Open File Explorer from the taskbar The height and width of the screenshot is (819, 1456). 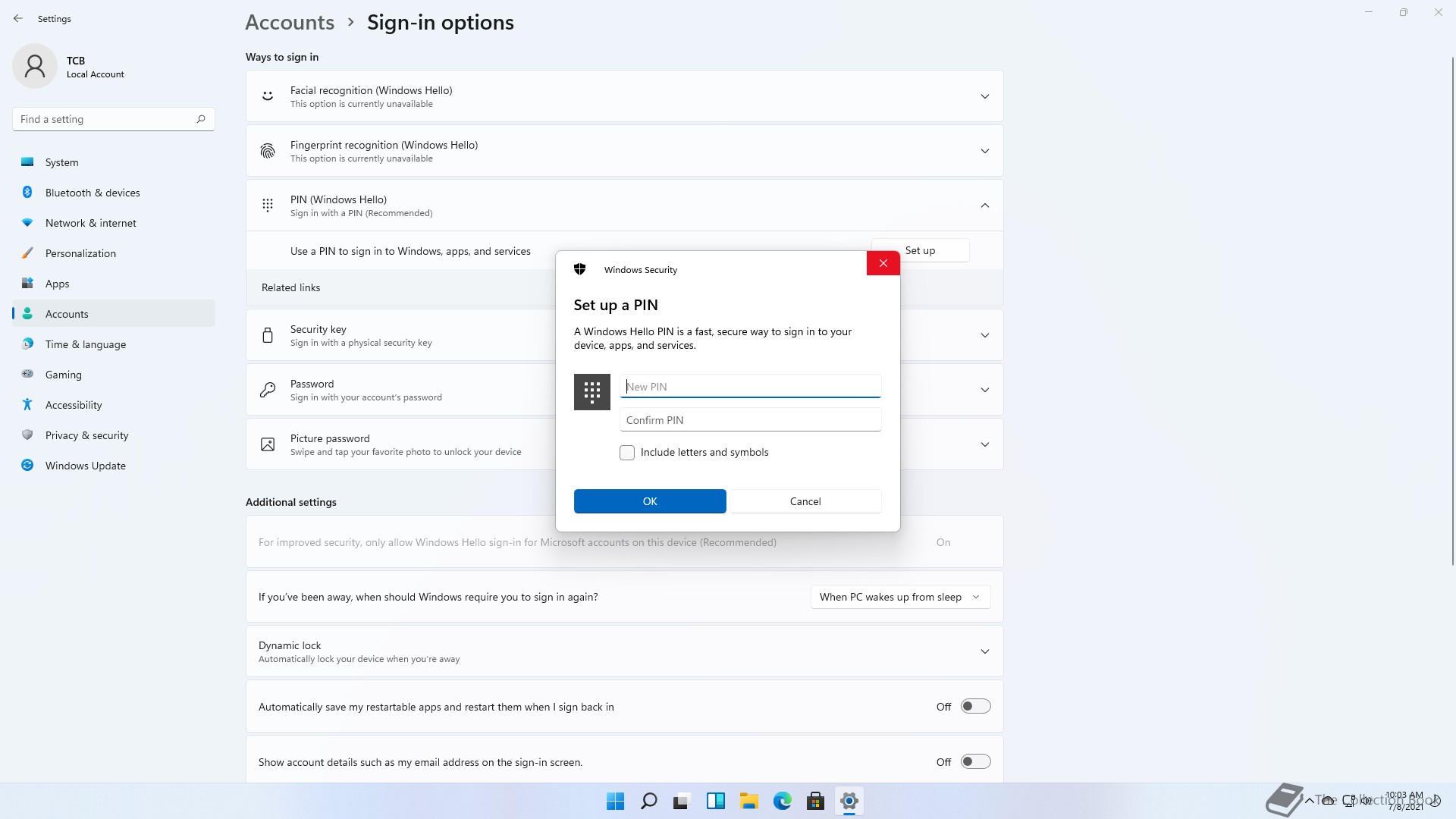pyautogui.click(x=749, y=801)
